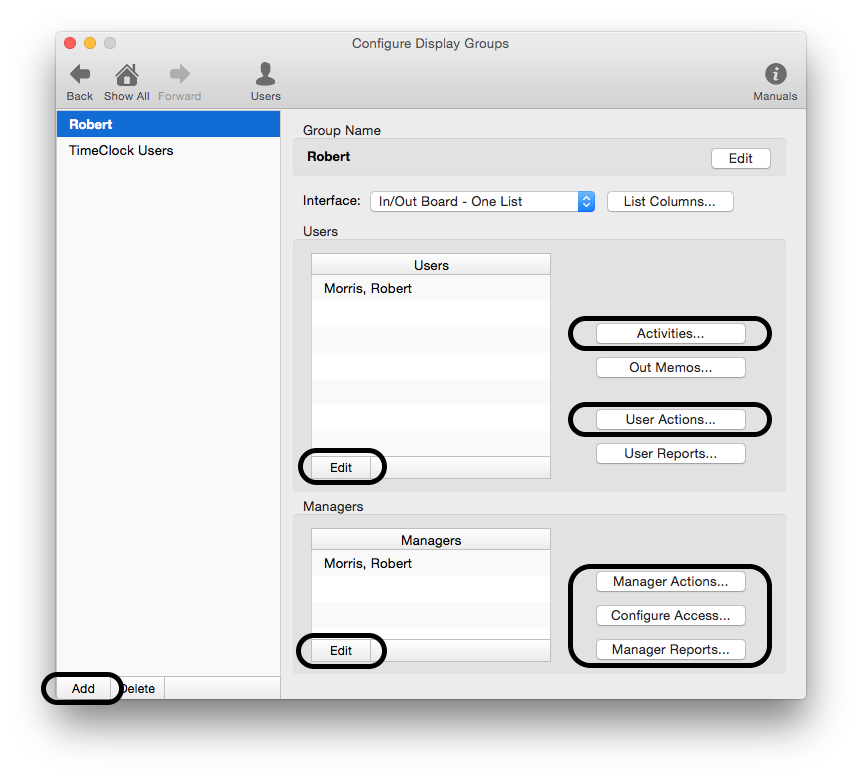Click Edit button next to Group Name
The width and height of the screenshot is (862, 779).
click(x=740, y=159)
